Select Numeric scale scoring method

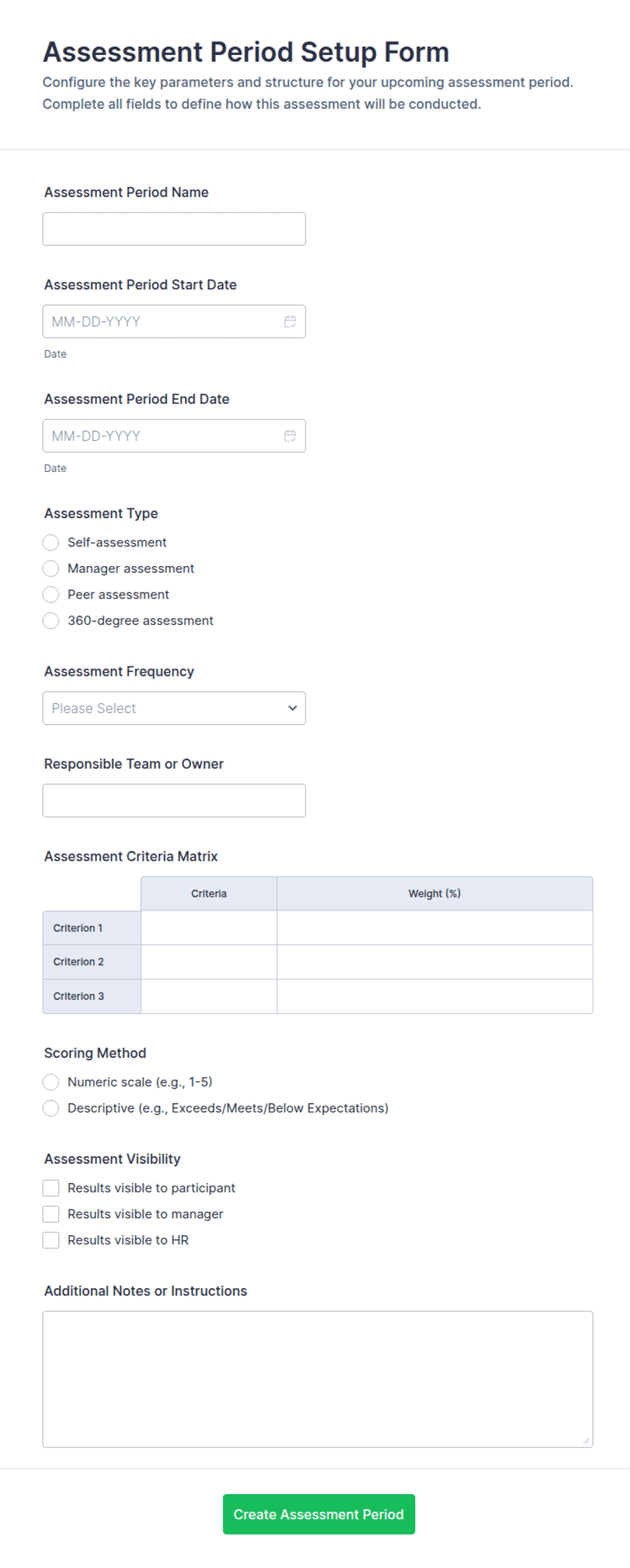(x=51, y=1082)
